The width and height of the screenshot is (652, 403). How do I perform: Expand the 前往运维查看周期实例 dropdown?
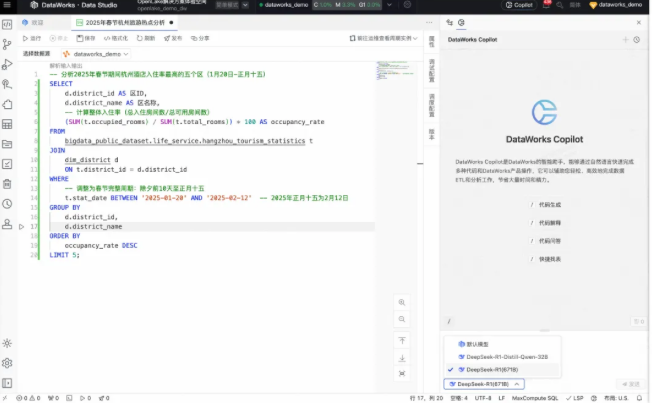coord(384,38)
